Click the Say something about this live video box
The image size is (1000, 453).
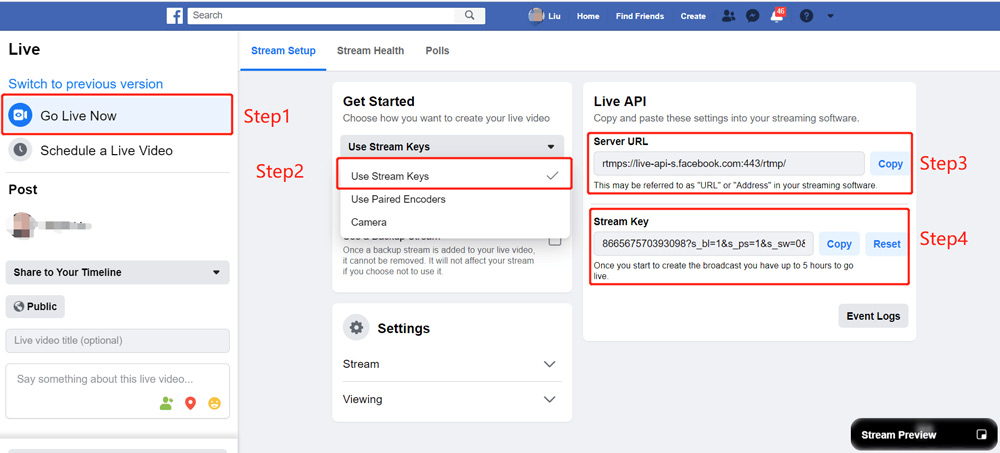coord(117,390)
